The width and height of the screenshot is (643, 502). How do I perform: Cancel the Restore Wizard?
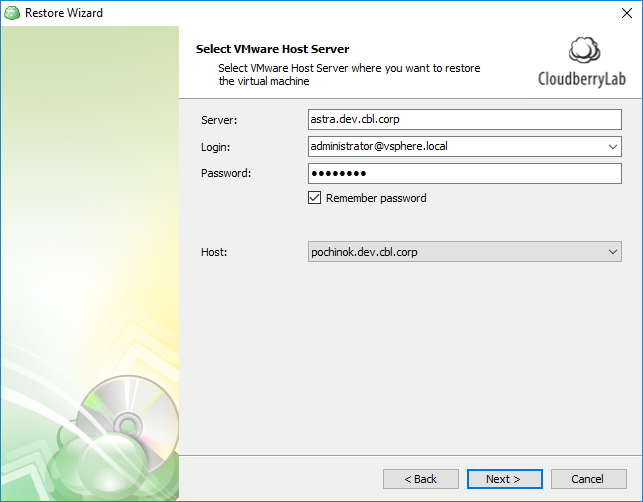click(588, 479)
